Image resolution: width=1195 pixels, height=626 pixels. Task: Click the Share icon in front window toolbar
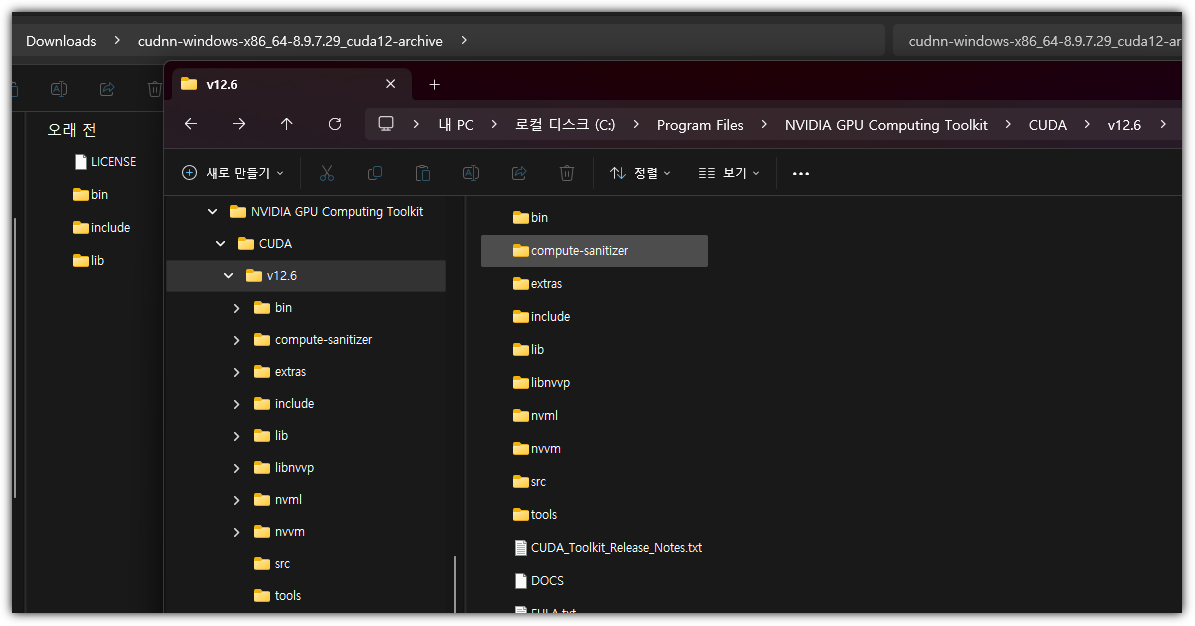(x=519, y=173)
